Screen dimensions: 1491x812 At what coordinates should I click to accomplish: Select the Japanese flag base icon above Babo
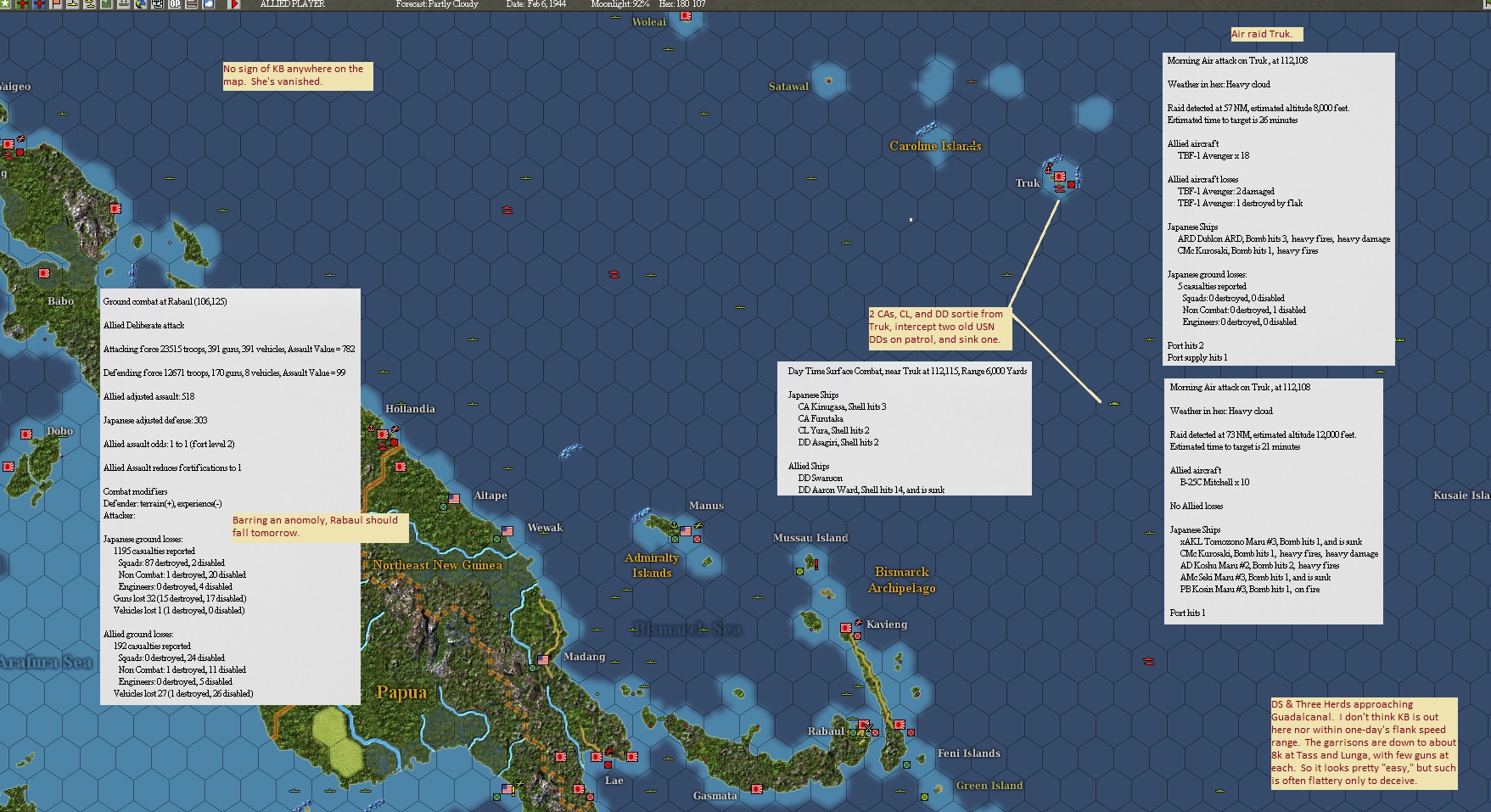pyautogui.click(x=44, y=273)
